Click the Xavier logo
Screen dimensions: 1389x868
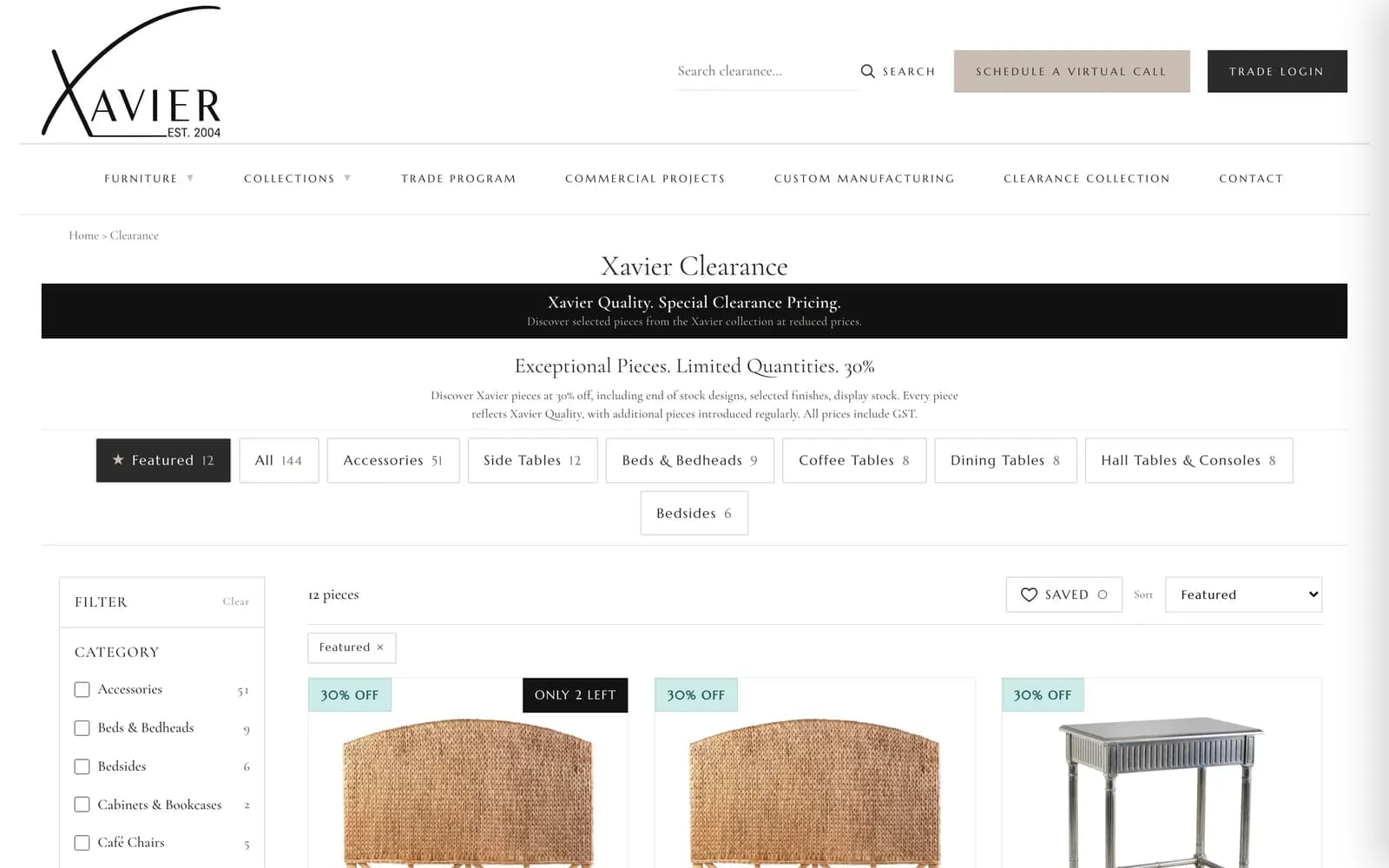point(131,72)
